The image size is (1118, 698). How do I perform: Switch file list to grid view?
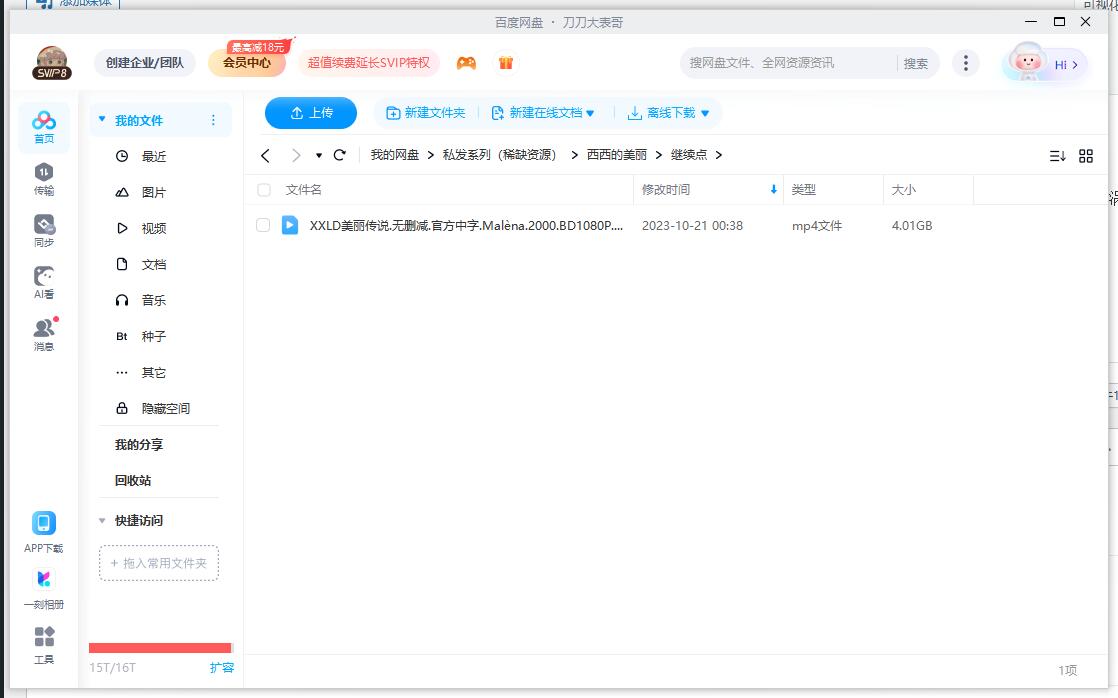point(1086,156)
